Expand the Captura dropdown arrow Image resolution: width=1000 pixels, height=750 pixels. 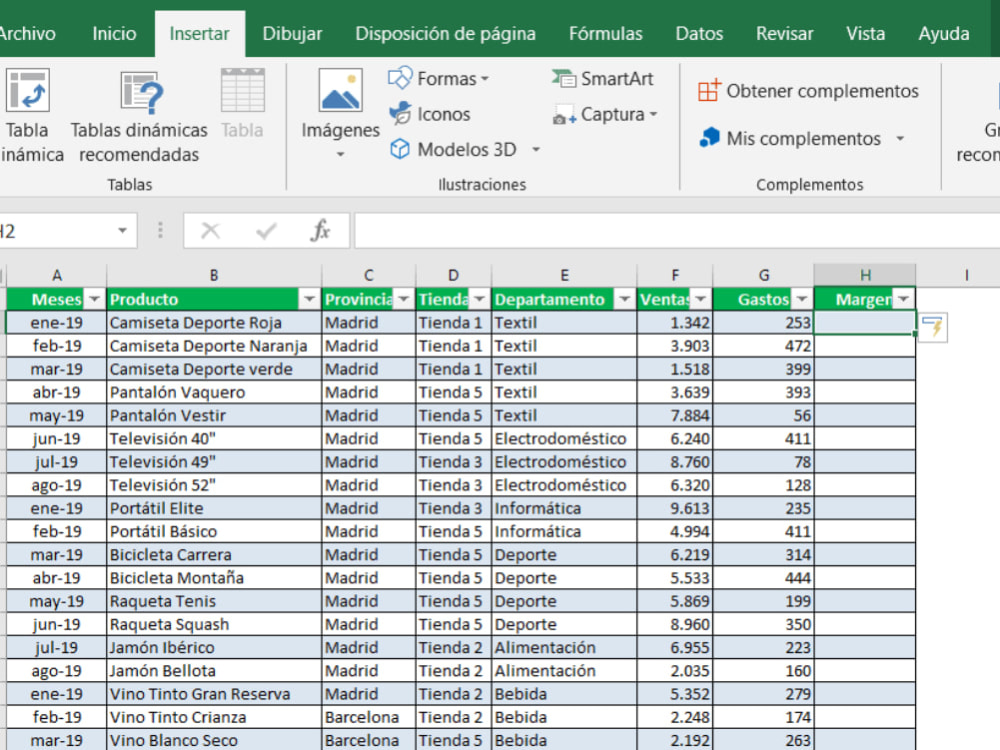point(653,115)
